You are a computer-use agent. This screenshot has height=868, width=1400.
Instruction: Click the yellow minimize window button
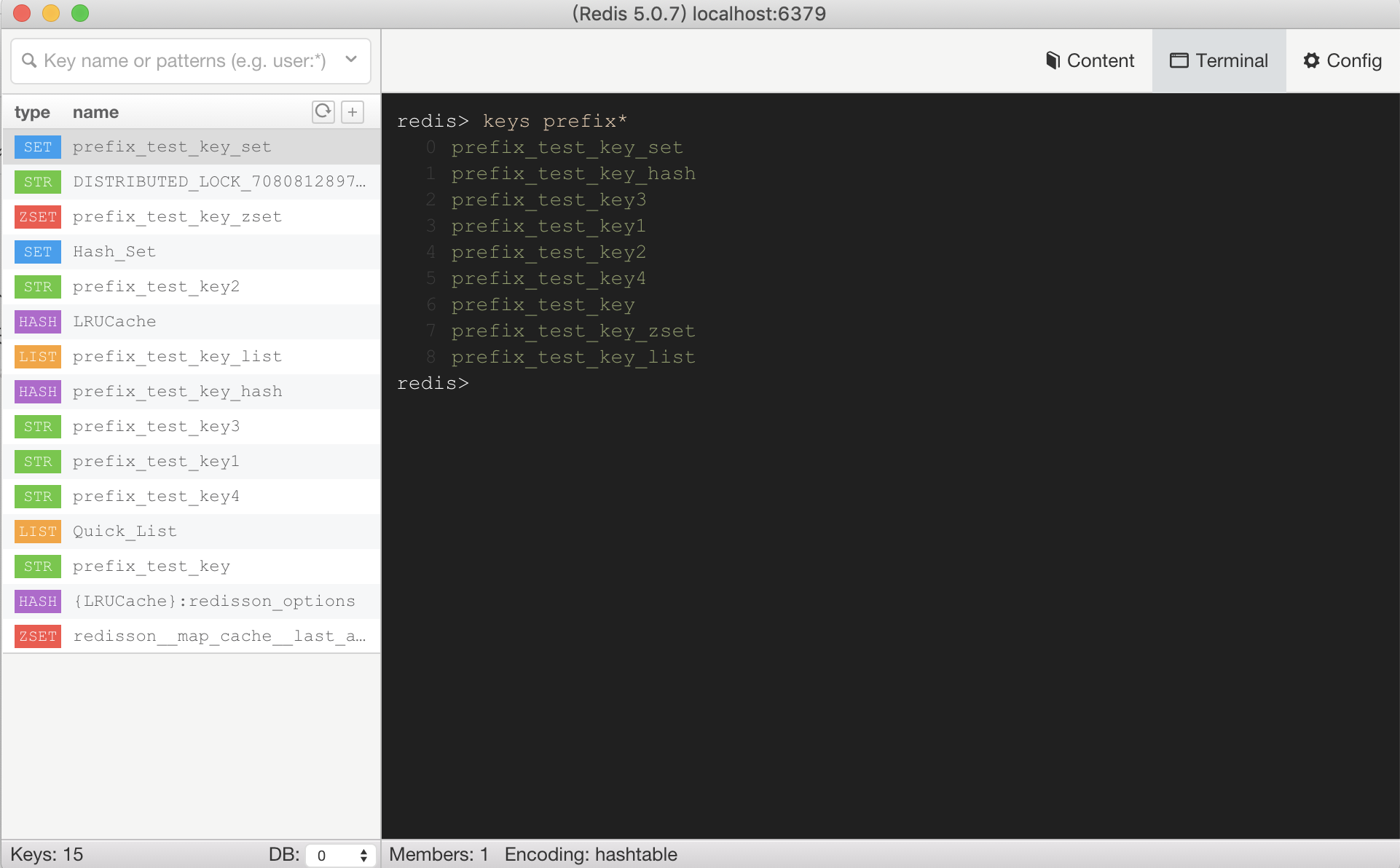pos(51,13)
